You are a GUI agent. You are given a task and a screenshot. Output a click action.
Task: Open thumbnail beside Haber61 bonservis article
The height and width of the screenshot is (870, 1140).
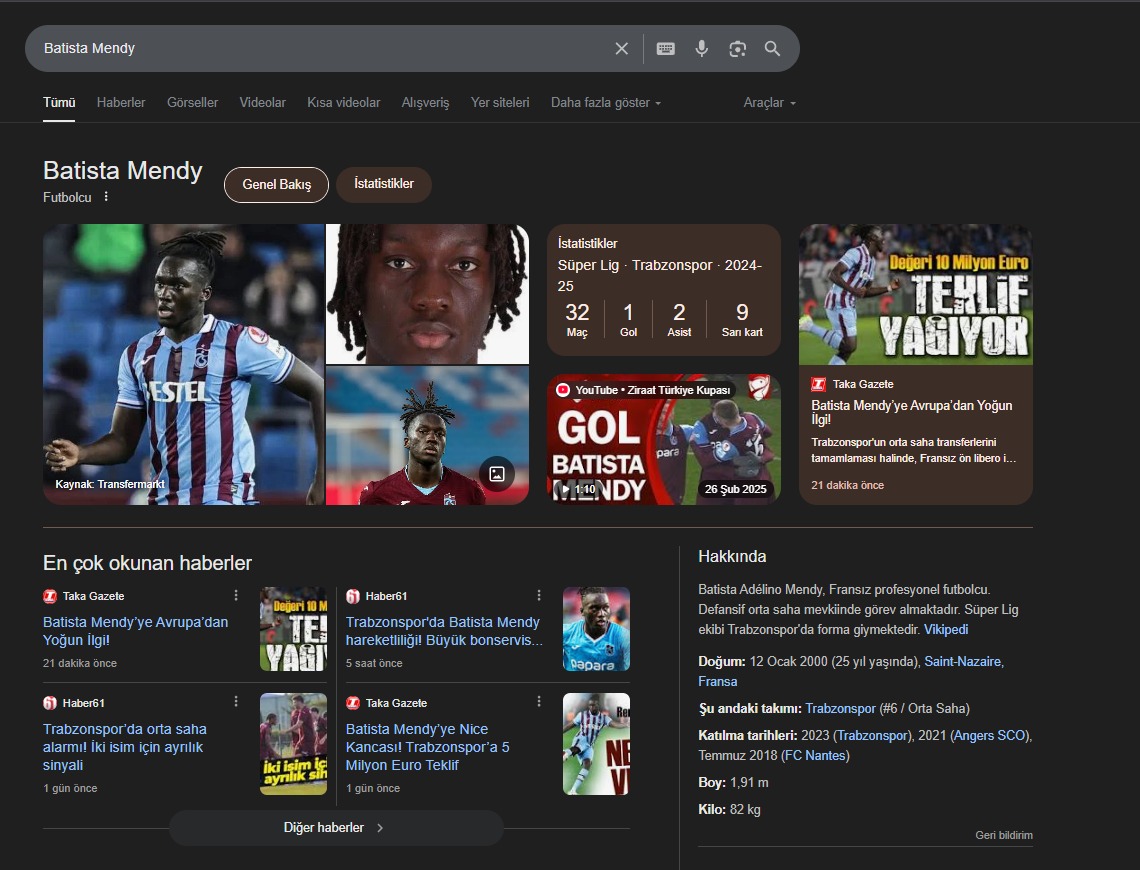[x=596, y=629]
